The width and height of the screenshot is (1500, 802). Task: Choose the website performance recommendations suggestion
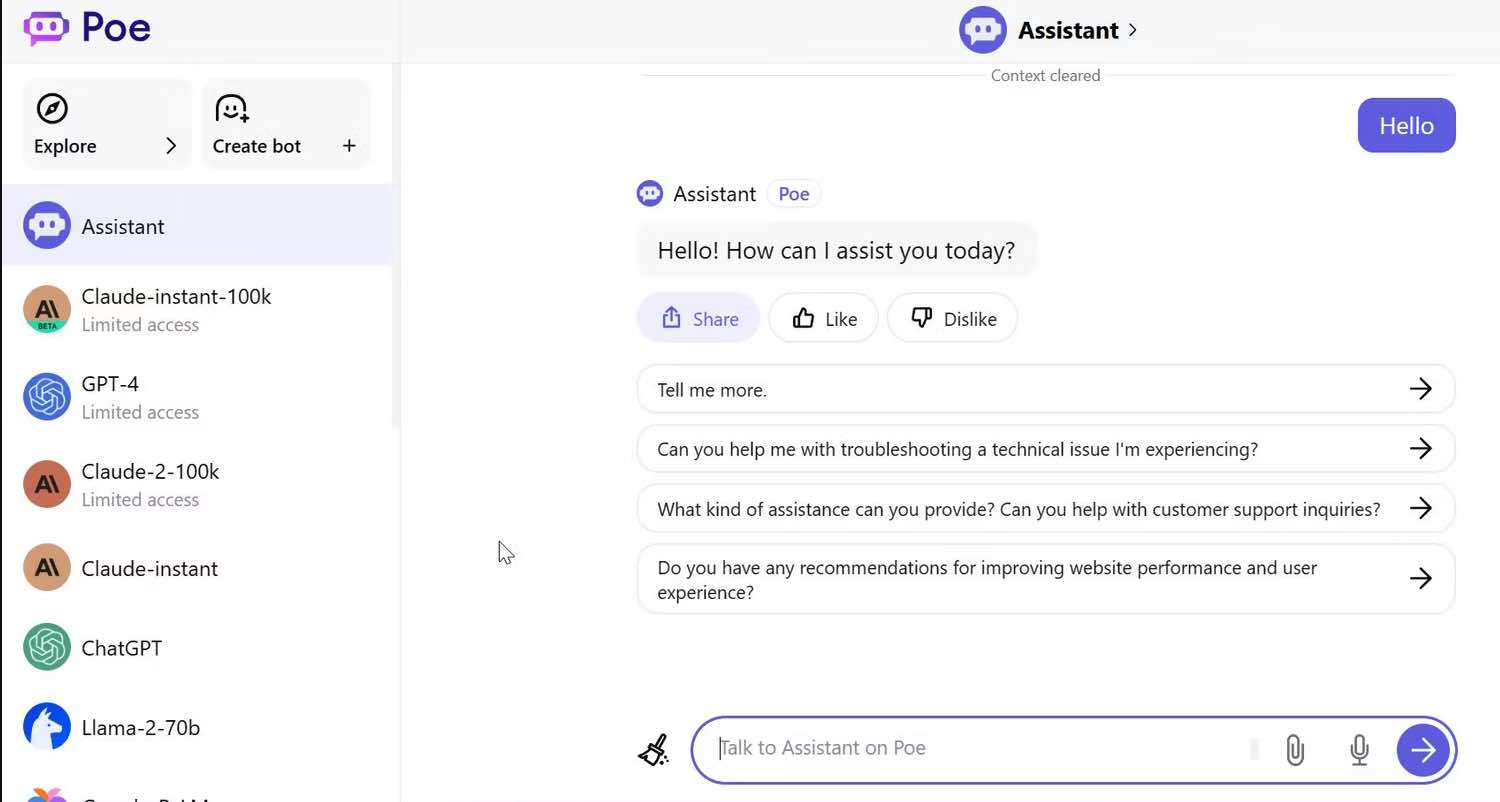point(1046,579)
